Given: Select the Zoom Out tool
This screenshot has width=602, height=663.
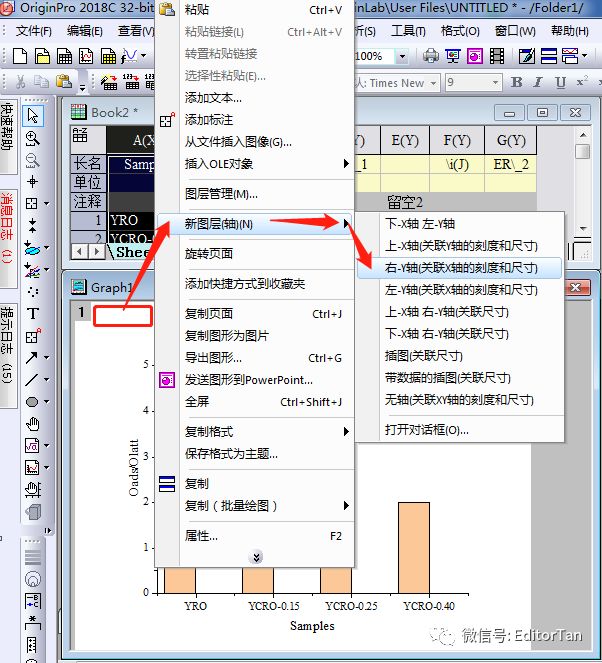Looking at the screenshot, I should [33, 160].
